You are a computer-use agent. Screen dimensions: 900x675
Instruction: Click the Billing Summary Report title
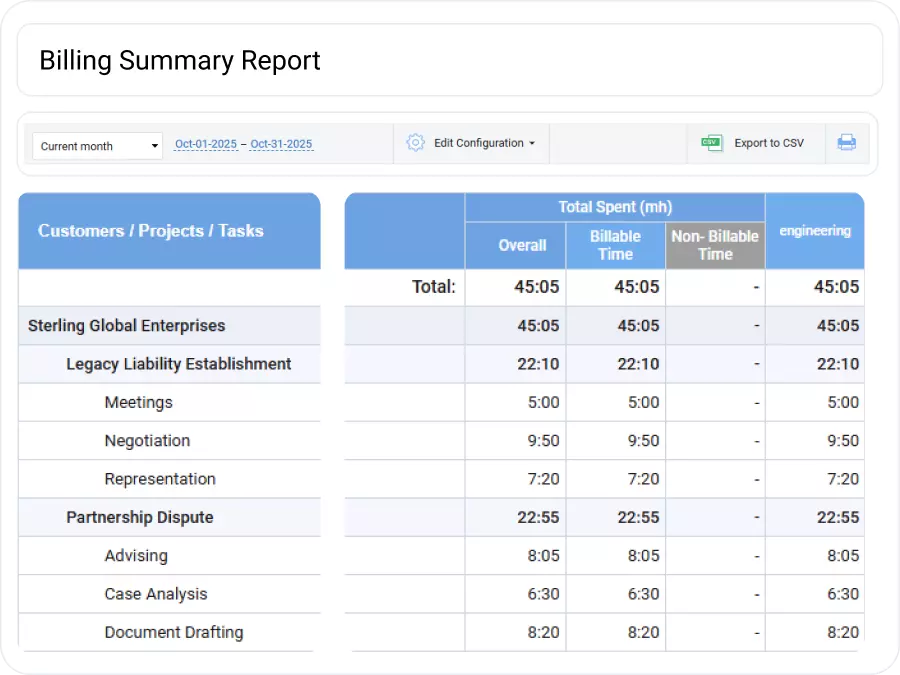tap(179, 60)
